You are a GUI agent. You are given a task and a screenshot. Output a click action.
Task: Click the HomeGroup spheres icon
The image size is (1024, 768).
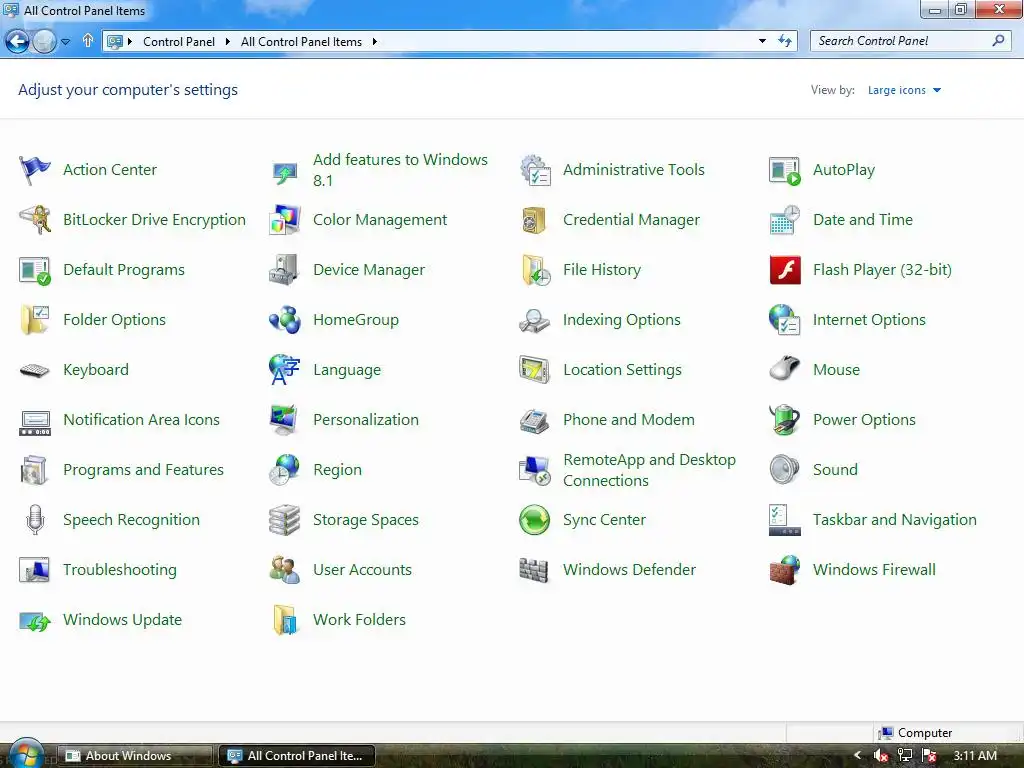(x=285, y=320)
